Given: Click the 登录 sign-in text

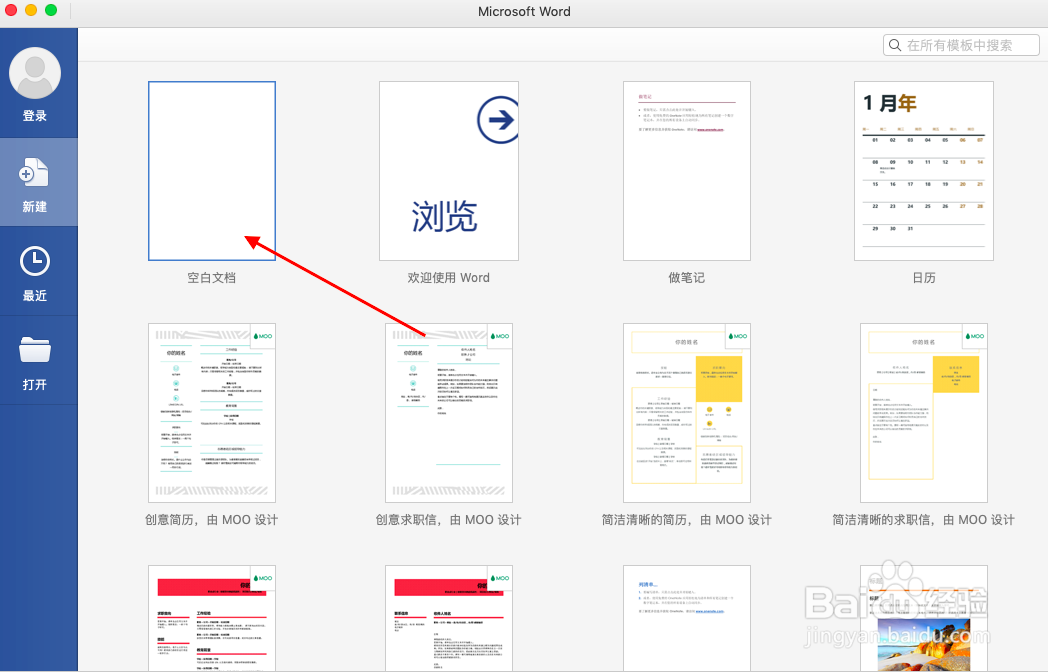Looking at the screenshot, I should coord(35,116).
